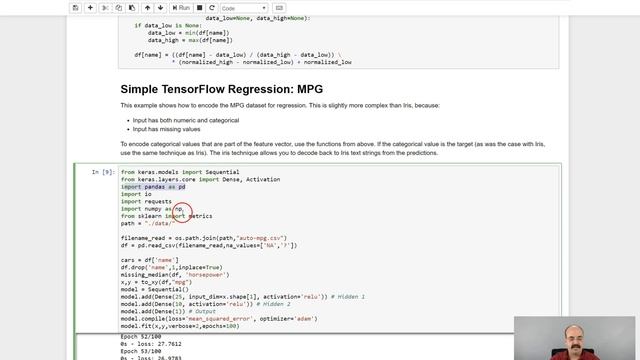Click the 'Epoch 52/100' output line

tap(141, 337)
